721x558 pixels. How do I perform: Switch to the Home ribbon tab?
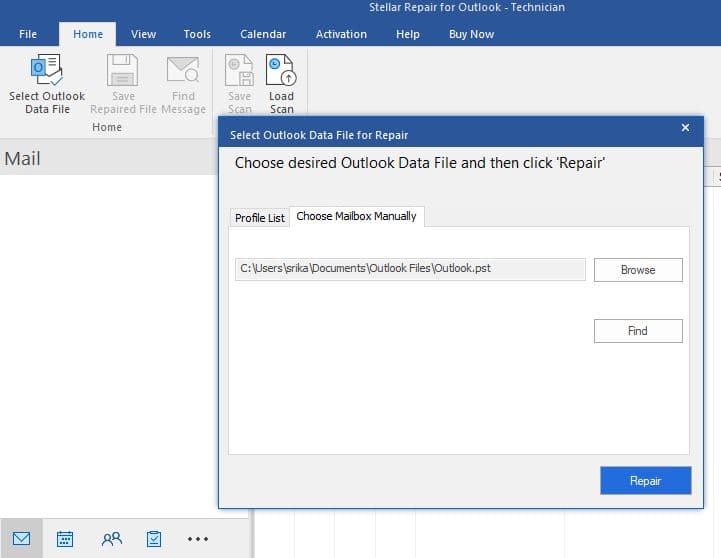tap(88, 34)
